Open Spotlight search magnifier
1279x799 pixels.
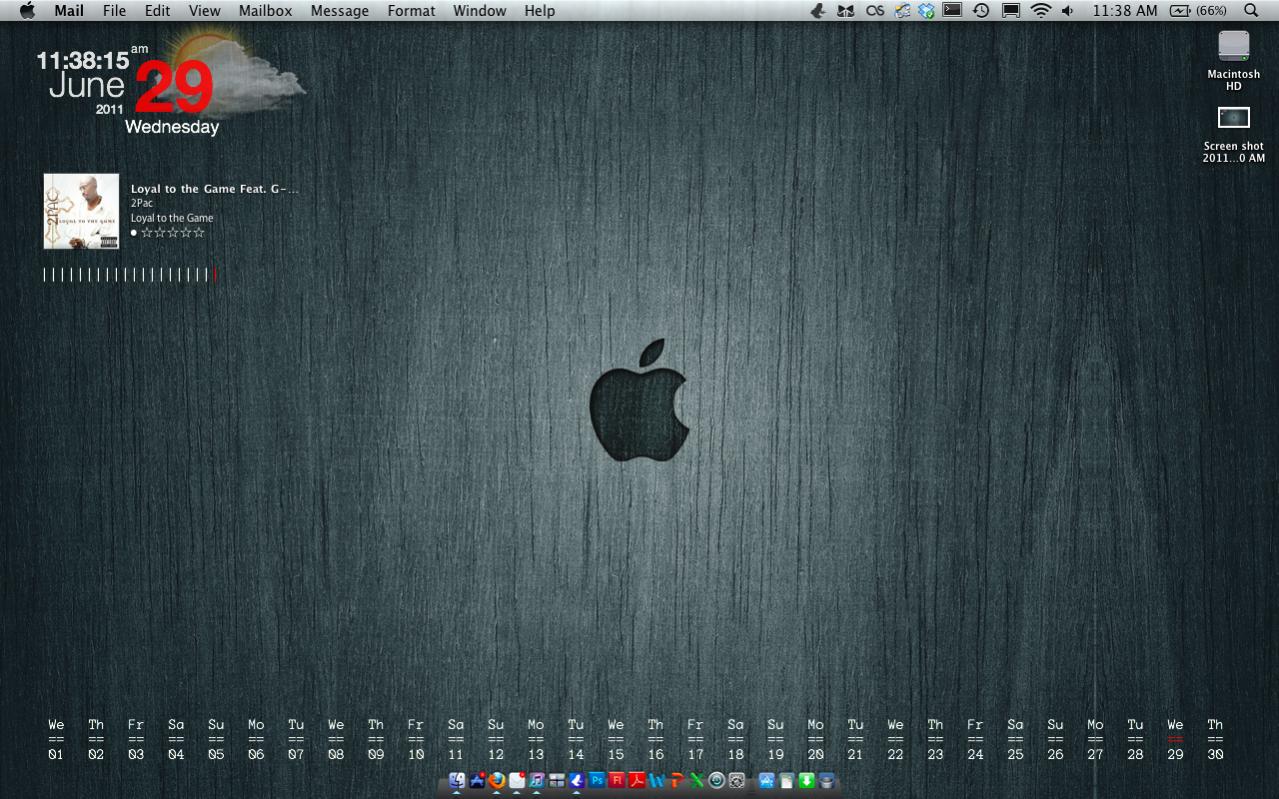[x=1251, y=11]
